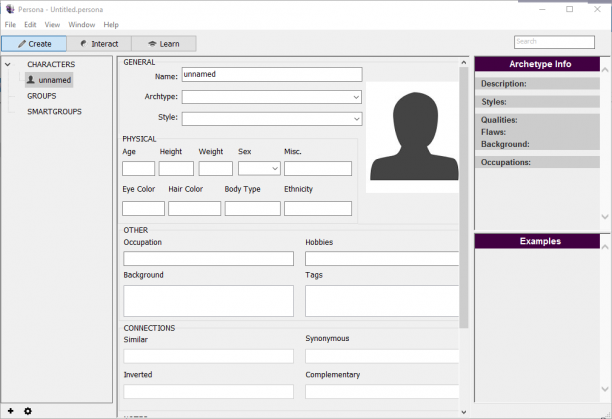Click the Tags text area
Image resolution: width=612 pixels, height=419 pixels.
coord(382,301)
